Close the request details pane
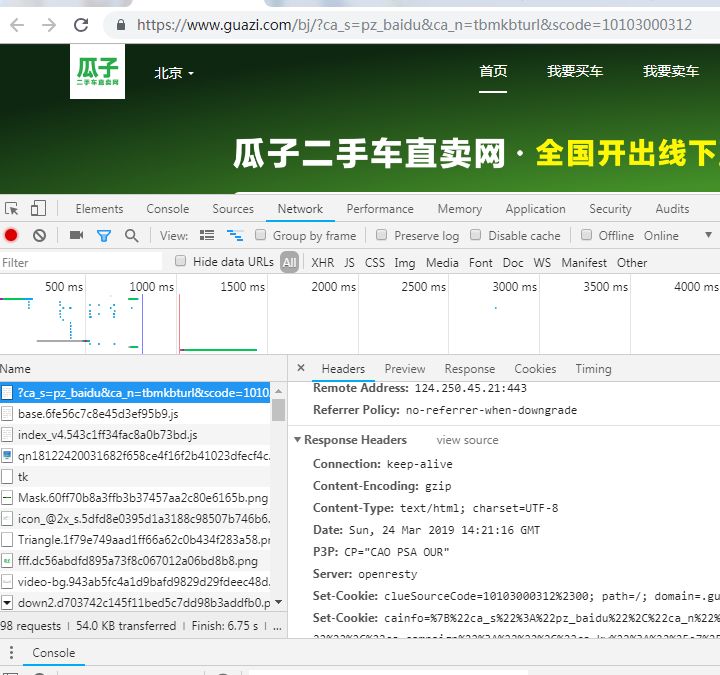 [301, 368]
